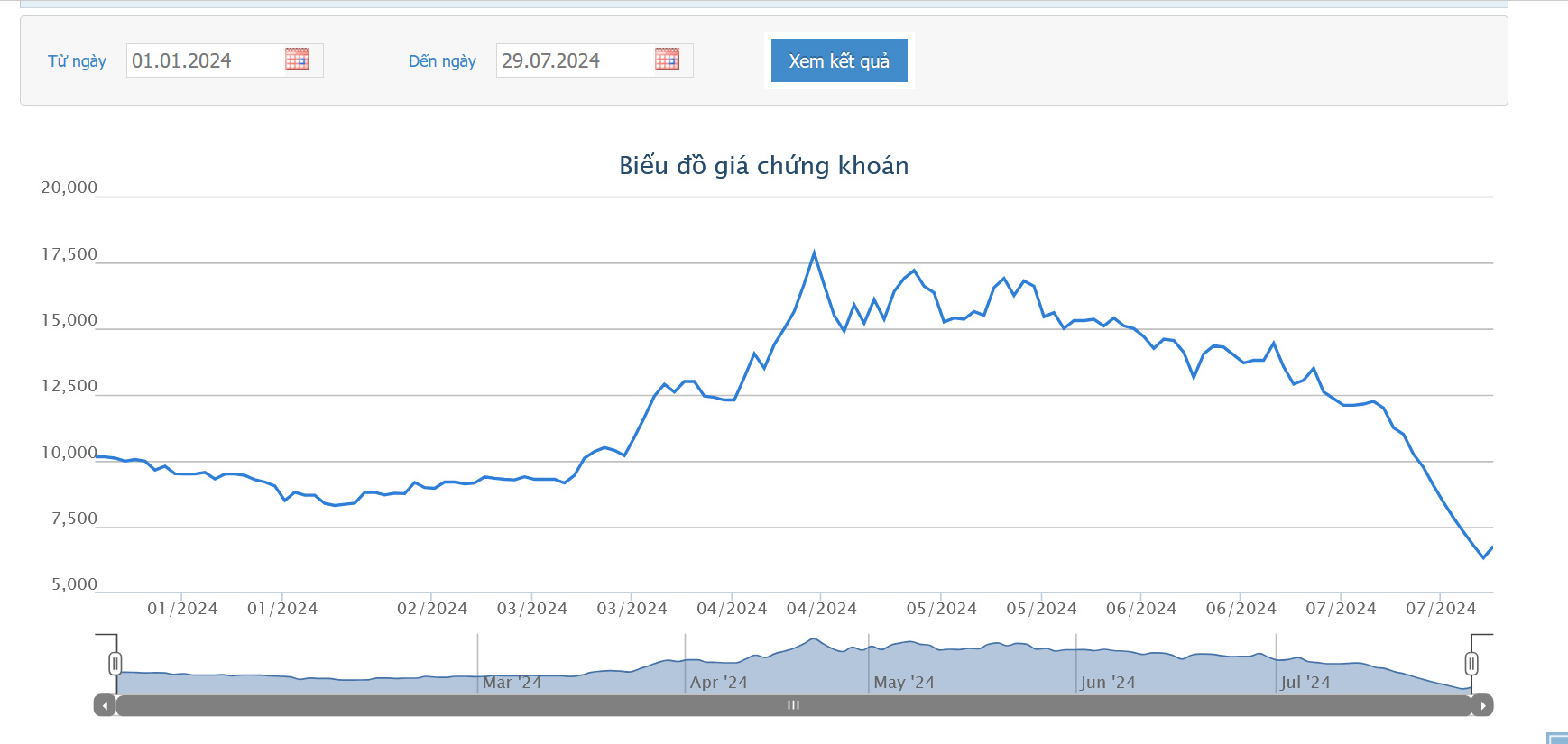Click the Đến ngày label
This screenshot has height=744, width=1568.
(441, 60)
